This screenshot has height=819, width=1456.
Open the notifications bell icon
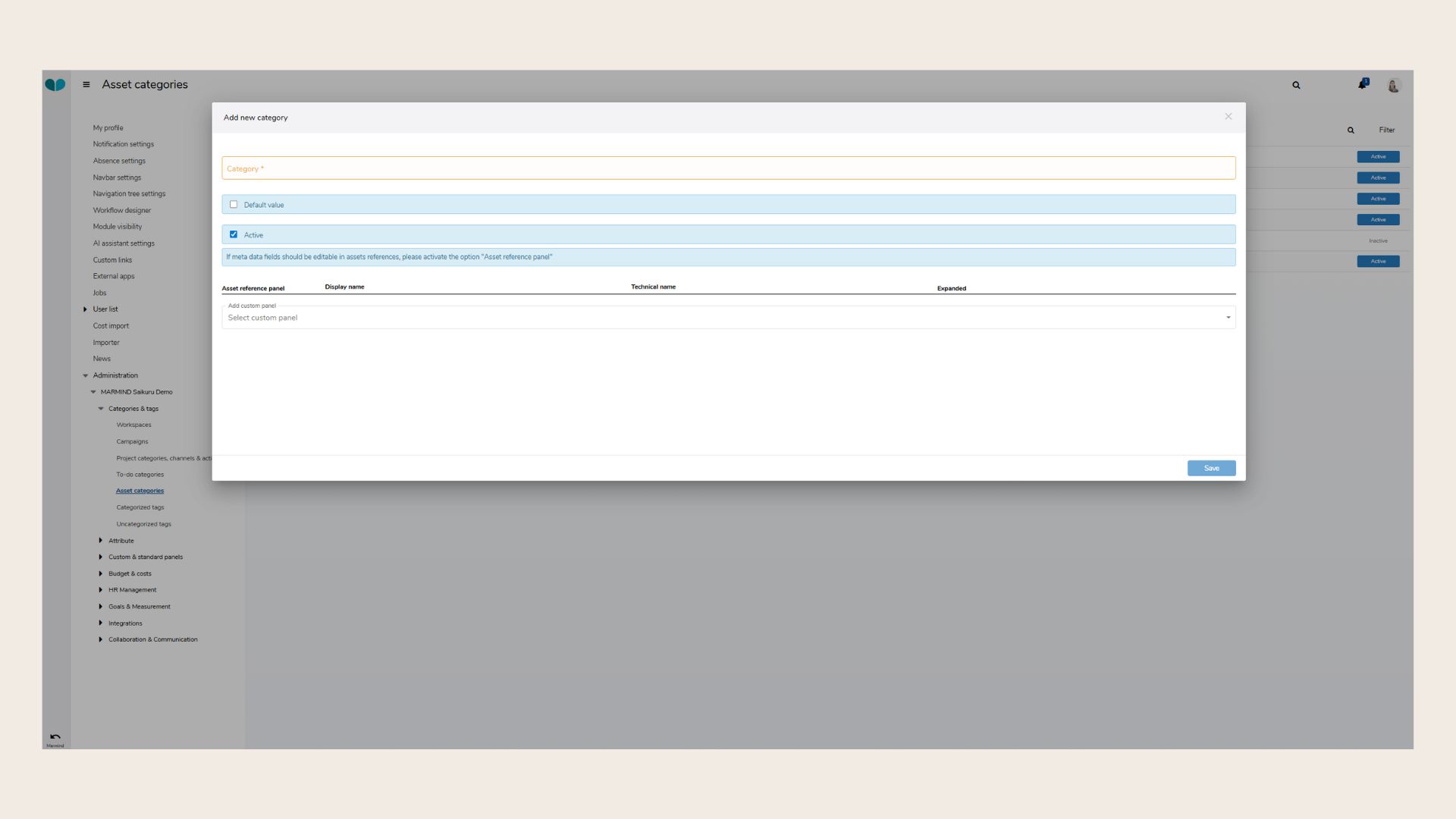click(1363, 84)
